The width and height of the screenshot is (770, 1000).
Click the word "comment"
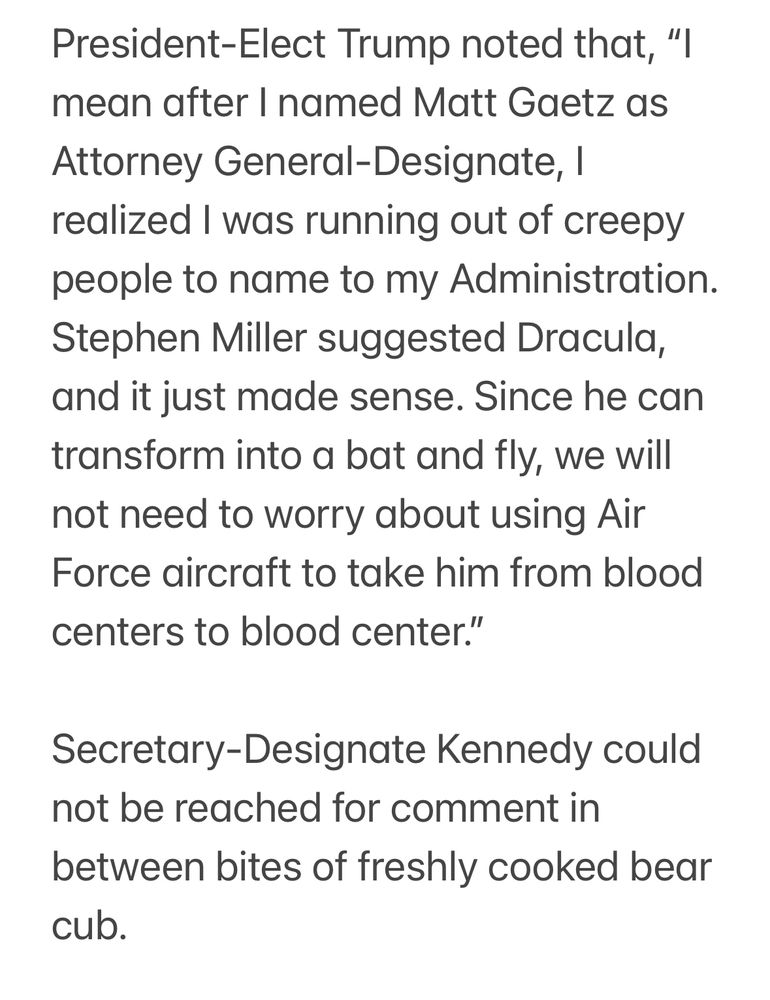(475, 808)
